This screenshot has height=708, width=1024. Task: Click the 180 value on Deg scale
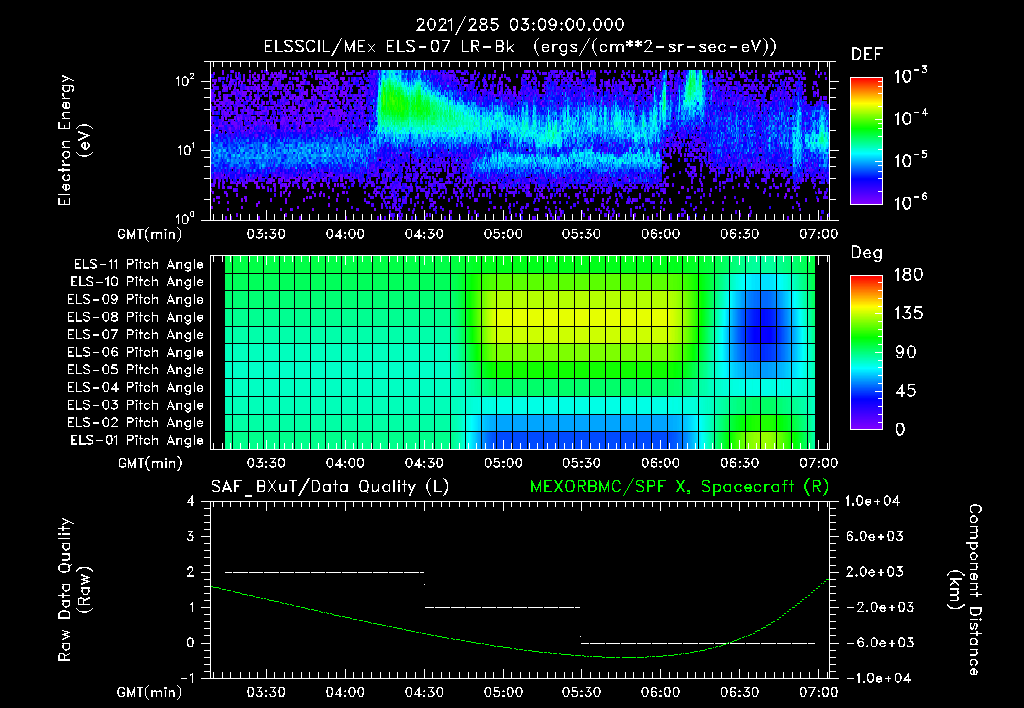pyautogui.click(x=908, y=275)
